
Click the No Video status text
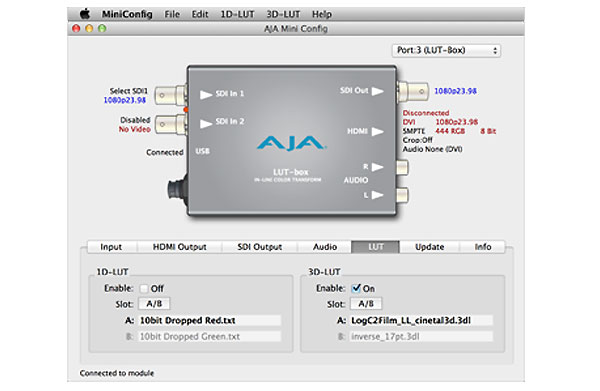[135, 129]
